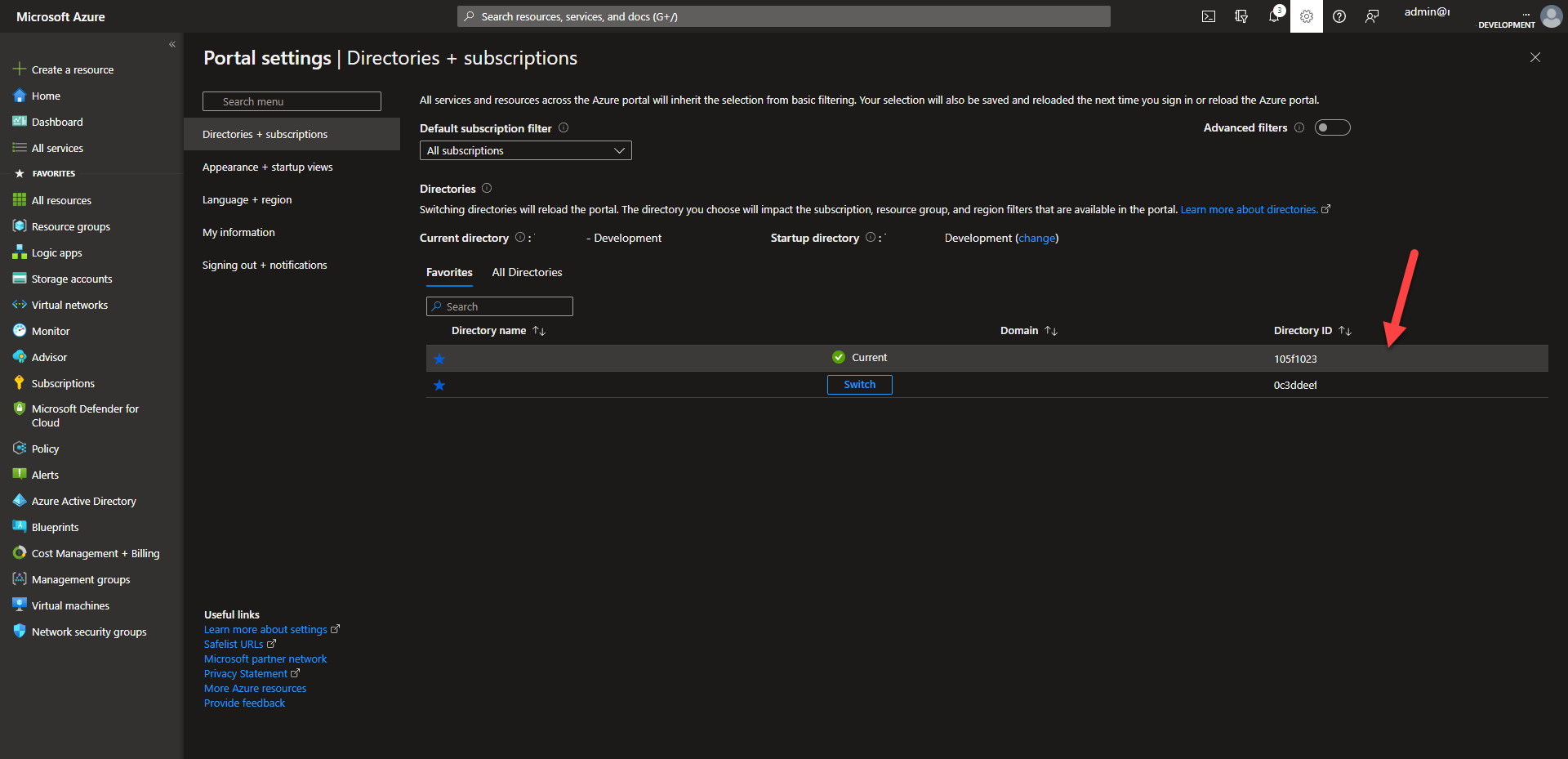The image size is (1568, 759).
Task: Click the Switch directory button
Action: 859,385
